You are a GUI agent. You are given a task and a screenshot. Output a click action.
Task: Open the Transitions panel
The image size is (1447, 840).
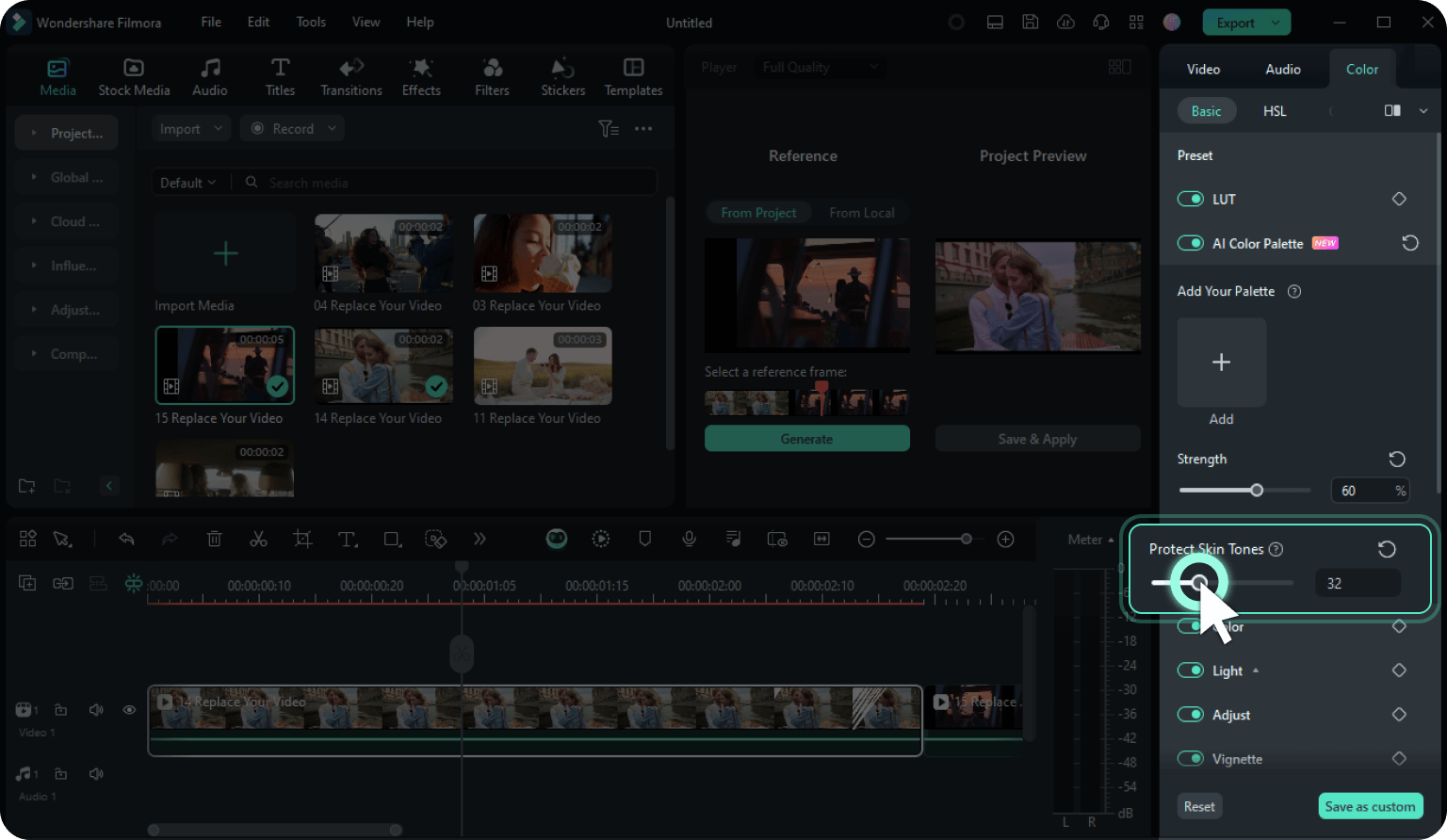point(351,77)
